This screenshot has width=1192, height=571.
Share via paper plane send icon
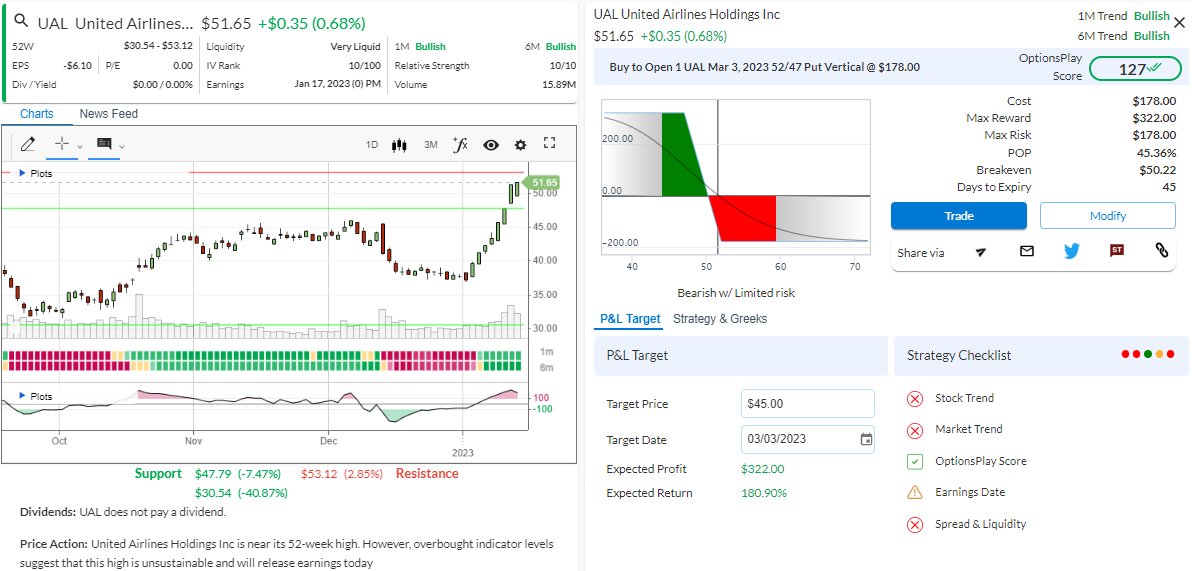click(981, 252)
